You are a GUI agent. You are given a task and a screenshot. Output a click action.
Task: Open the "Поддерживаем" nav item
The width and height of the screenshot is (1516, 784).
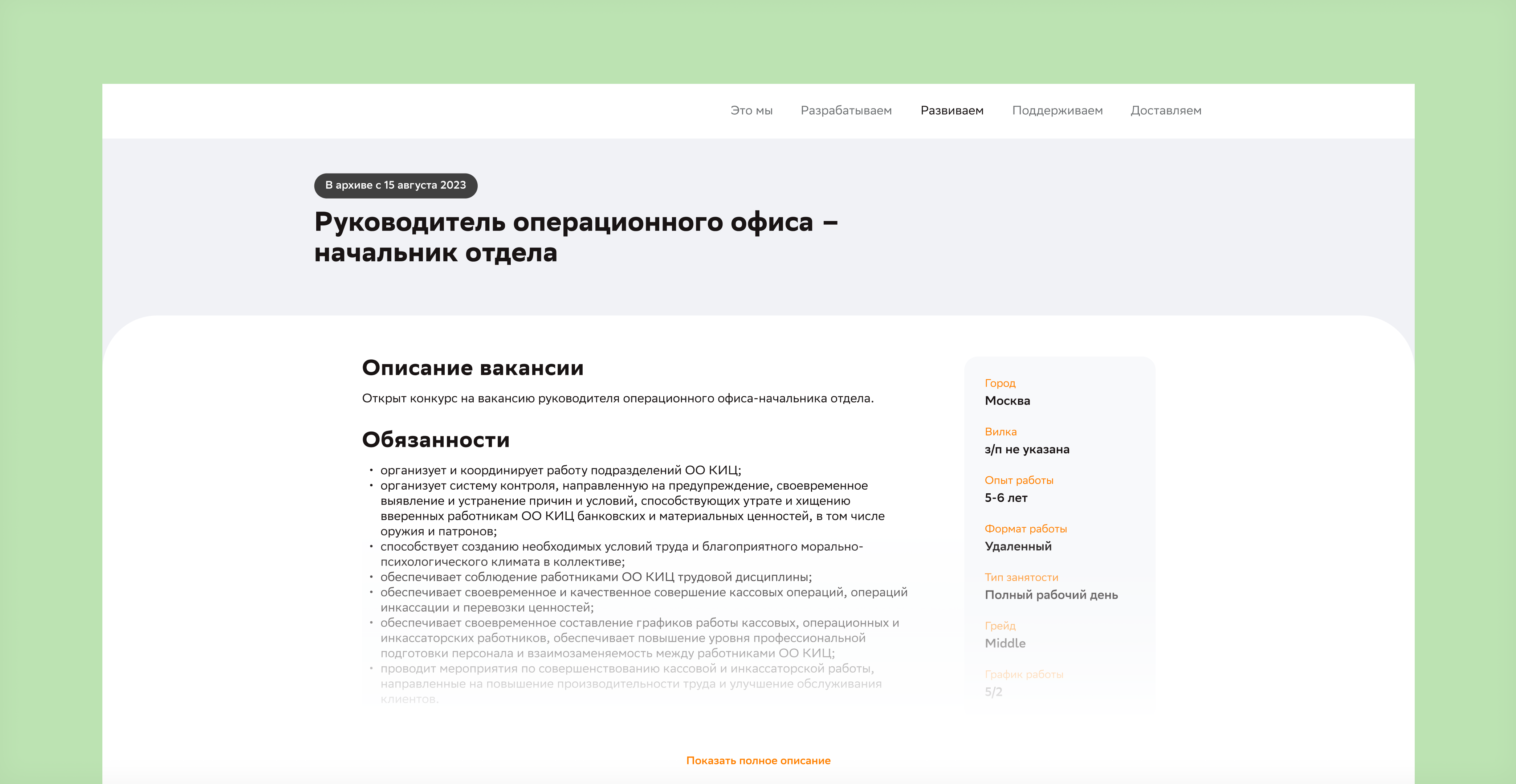pos(1057,111)
